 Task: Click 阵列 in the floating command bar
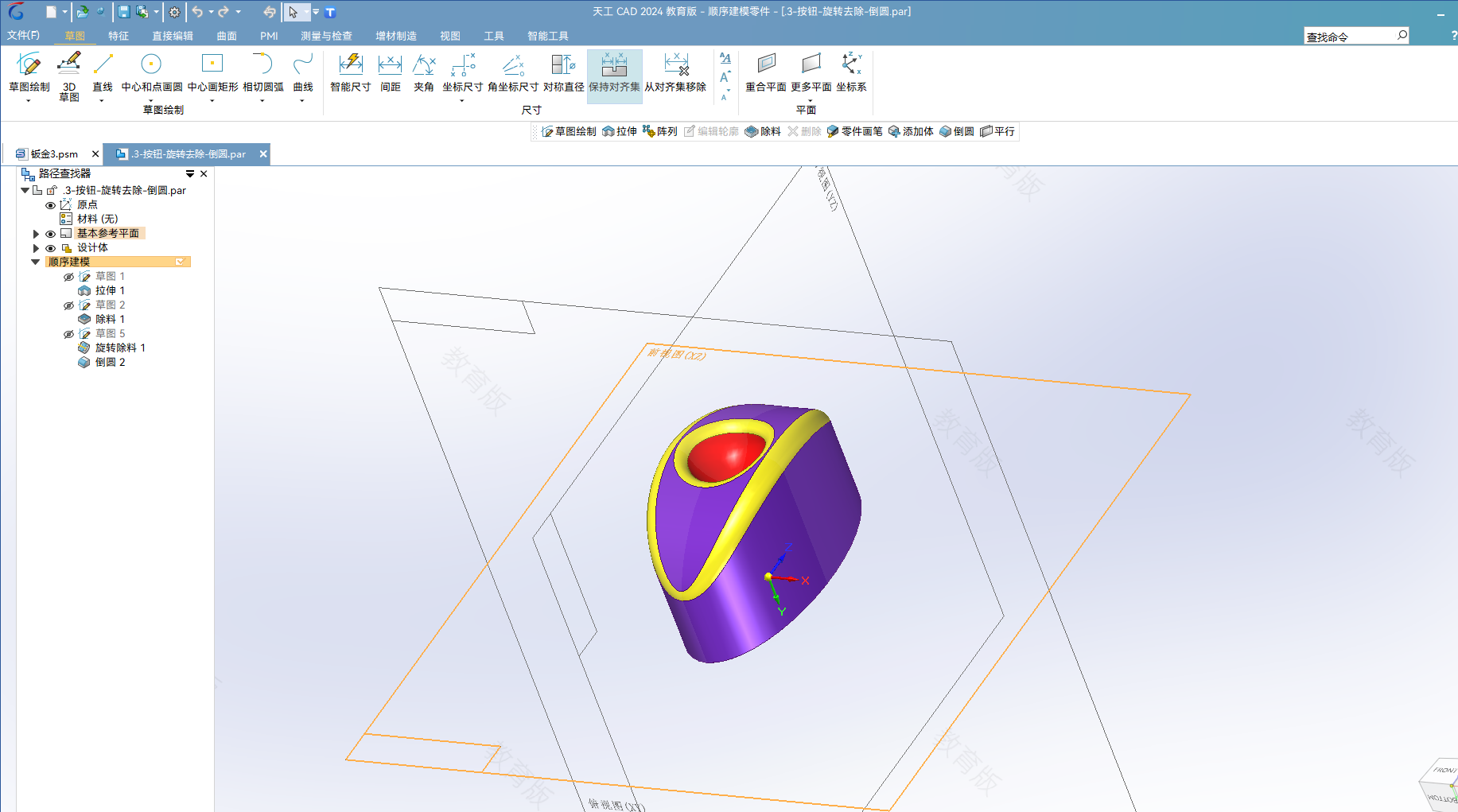pos(660,131)
